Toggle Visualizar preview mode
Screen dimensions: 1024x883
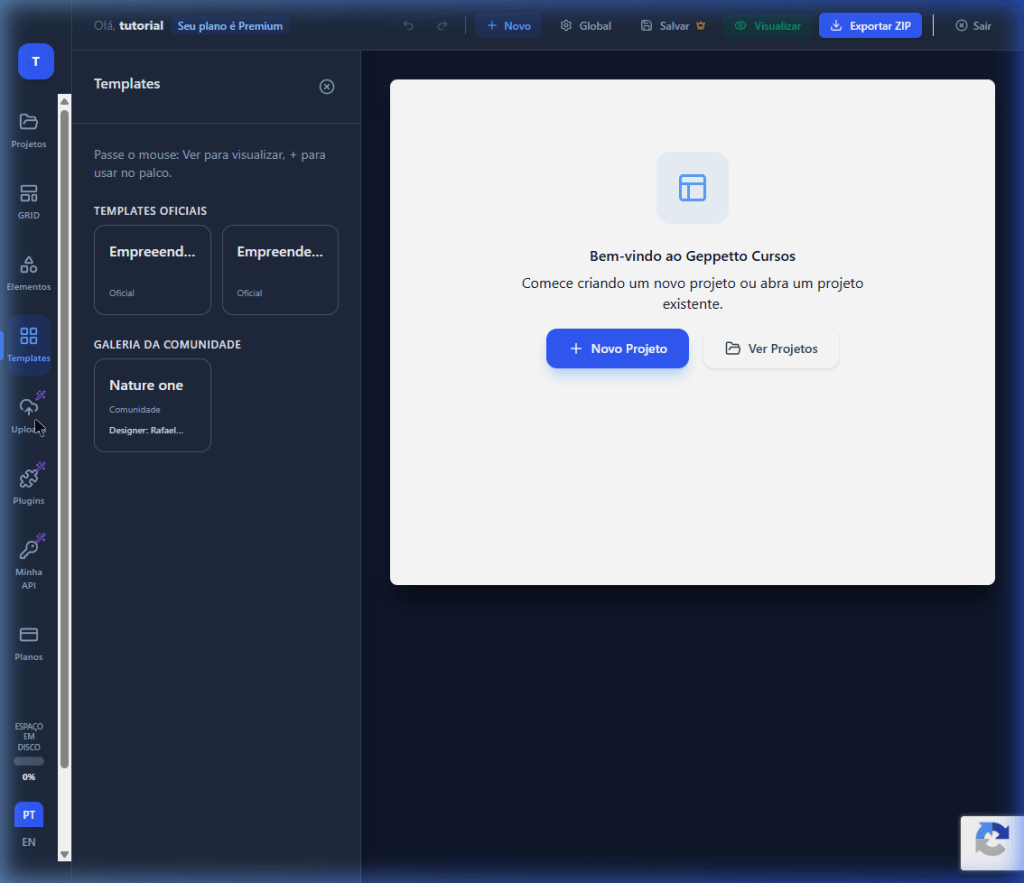pyautogui.click(x=767, y=26)
